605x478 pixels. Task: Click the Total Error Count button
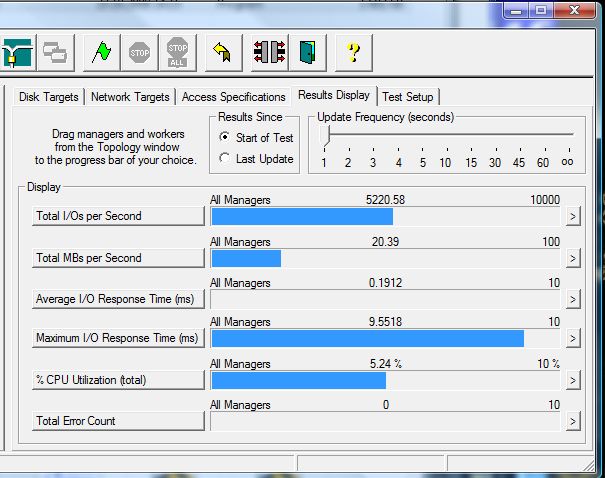(x=118, y=421)
